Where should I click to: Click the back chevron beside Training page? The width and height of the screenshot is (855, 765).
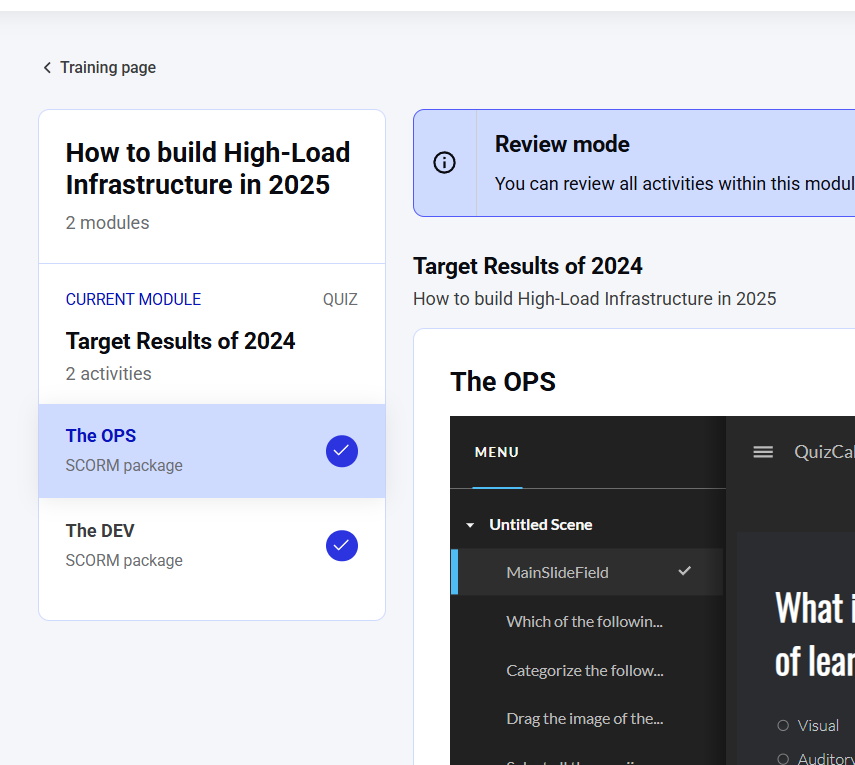pos(47,68)
